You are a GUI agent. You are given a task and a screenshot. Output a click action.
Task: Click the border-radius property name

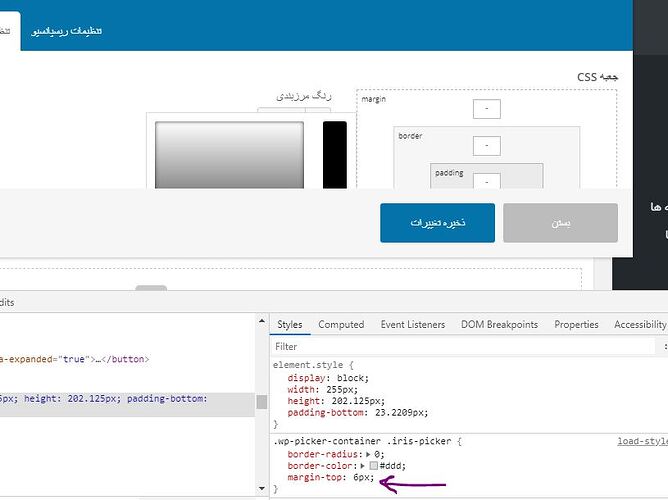322,454
